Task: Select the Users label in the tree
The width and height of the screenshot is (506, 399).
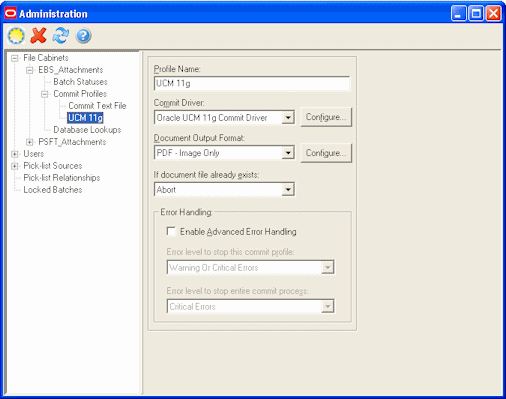Action: coord(33,154)
